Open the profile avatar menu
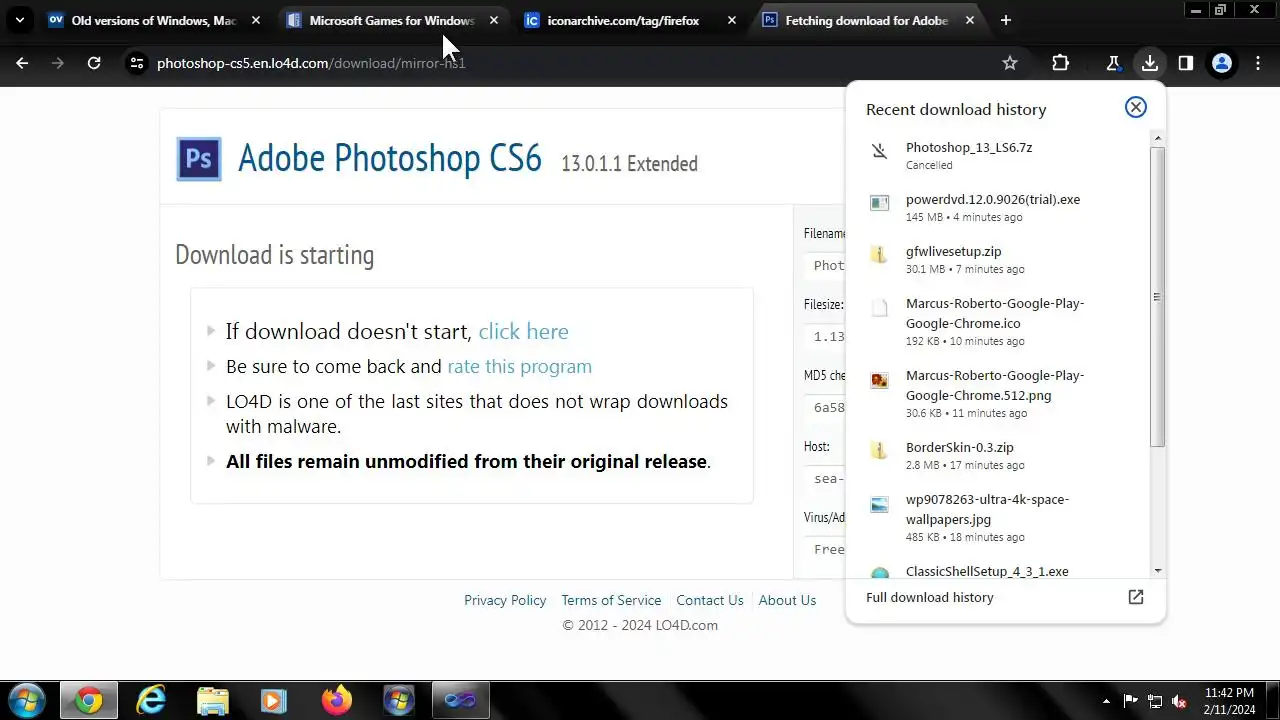 coord(1222,63)
